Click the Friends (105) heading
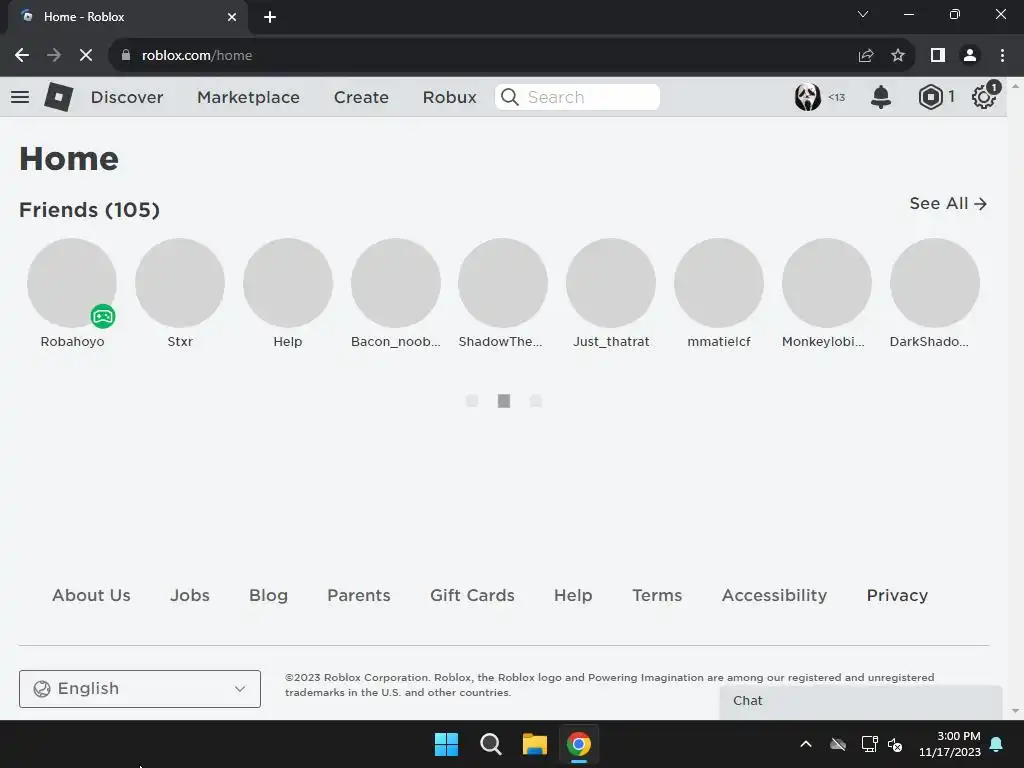Viewport: 1024px width, 768px height. pos(89,210)
